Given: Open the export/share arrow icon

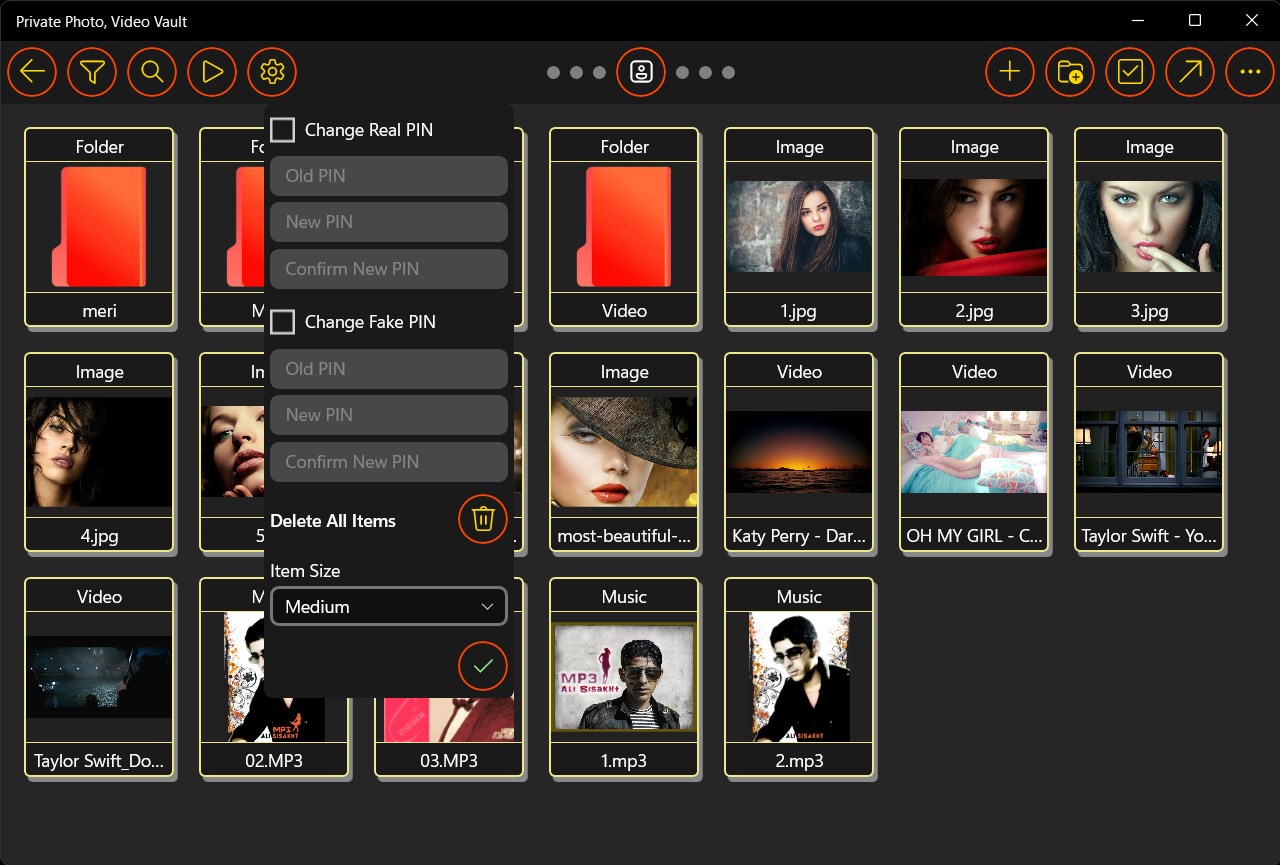Looking at the screenshot, I should point(1189,72).
